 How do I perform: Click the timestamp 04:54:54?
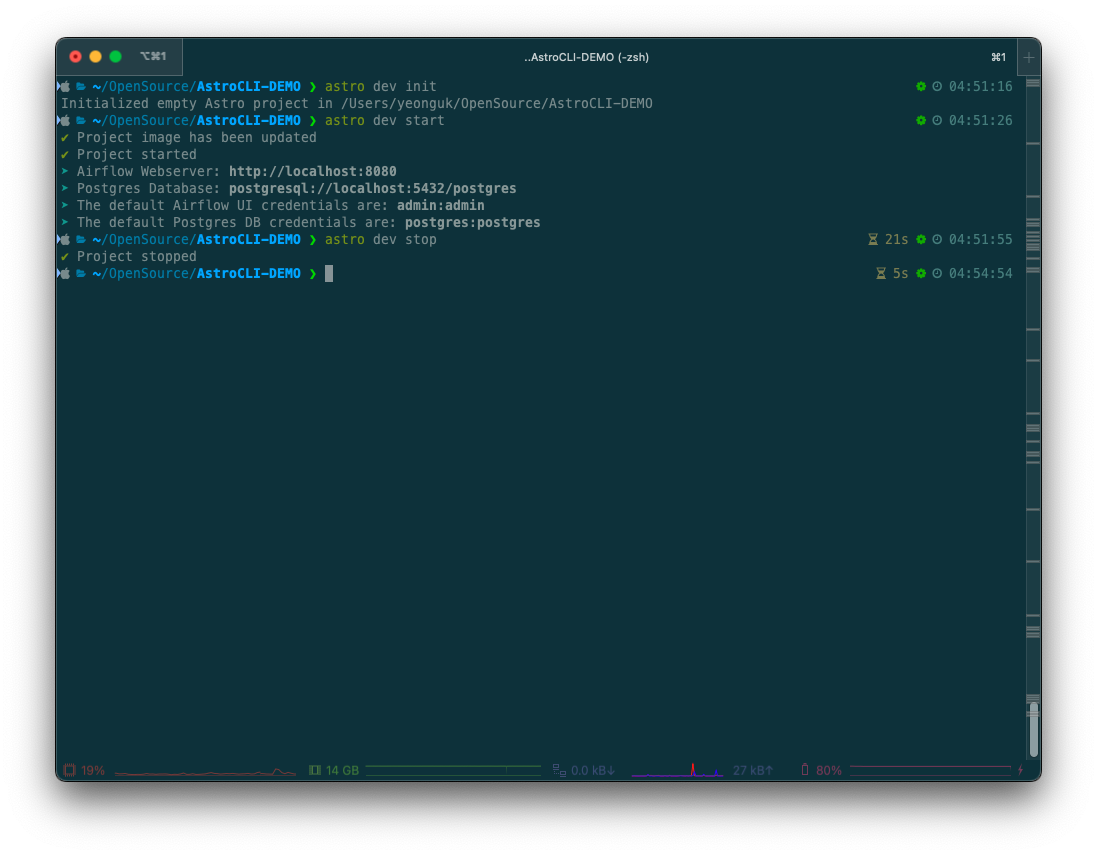(x=980, y=274)
